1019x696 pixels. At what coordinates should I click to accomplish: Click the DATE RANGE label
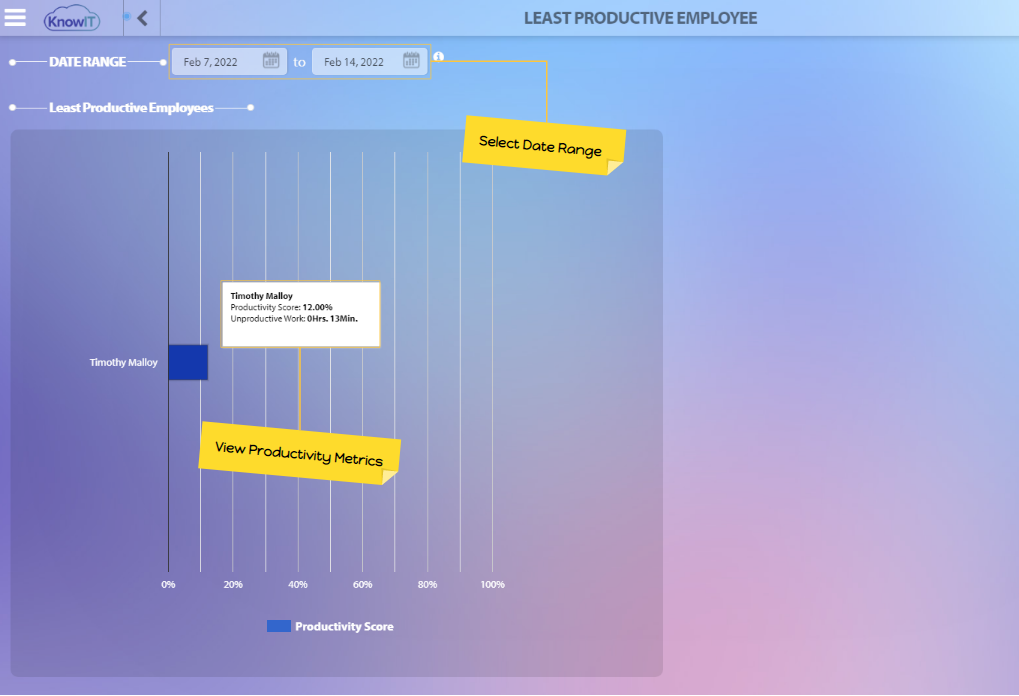(88, 62)
